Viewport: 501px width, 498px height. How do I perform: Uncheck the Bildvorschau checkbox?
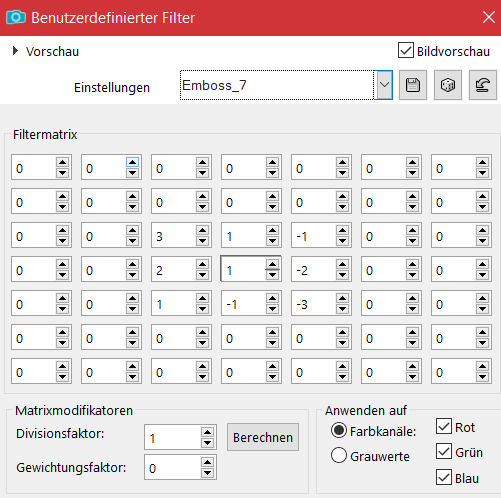[406, 51]
